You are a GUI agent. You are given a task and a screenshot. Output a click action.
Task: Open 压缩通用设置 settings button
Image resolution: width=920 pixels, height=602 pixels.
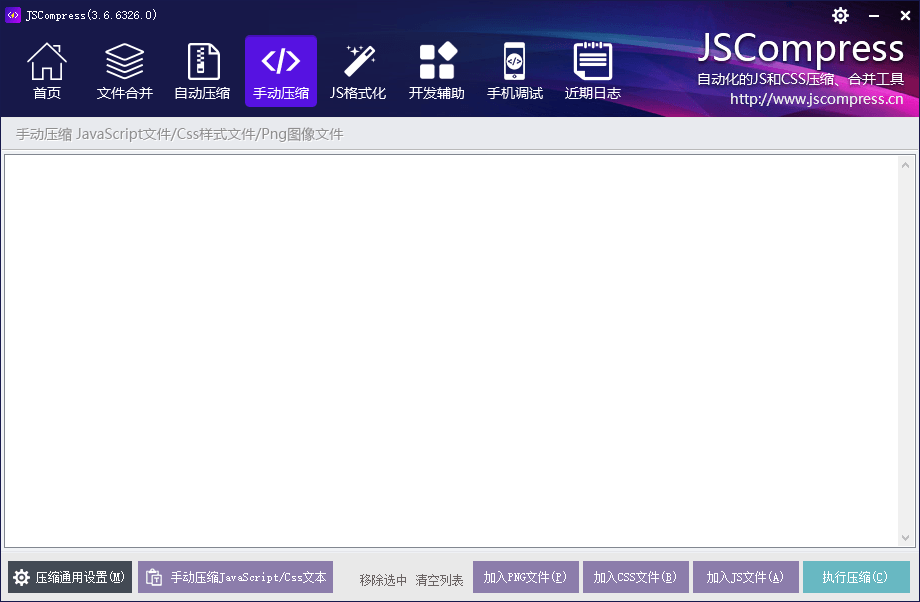[x=70, y=577]
